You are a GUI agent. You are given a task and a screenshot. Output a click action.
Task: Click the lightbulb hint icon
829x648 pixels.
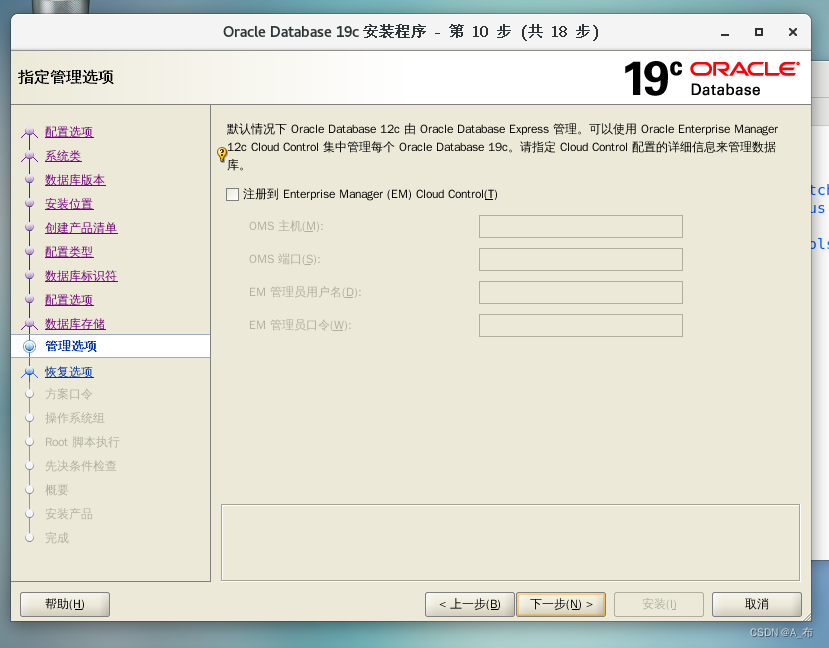point(222,154)
